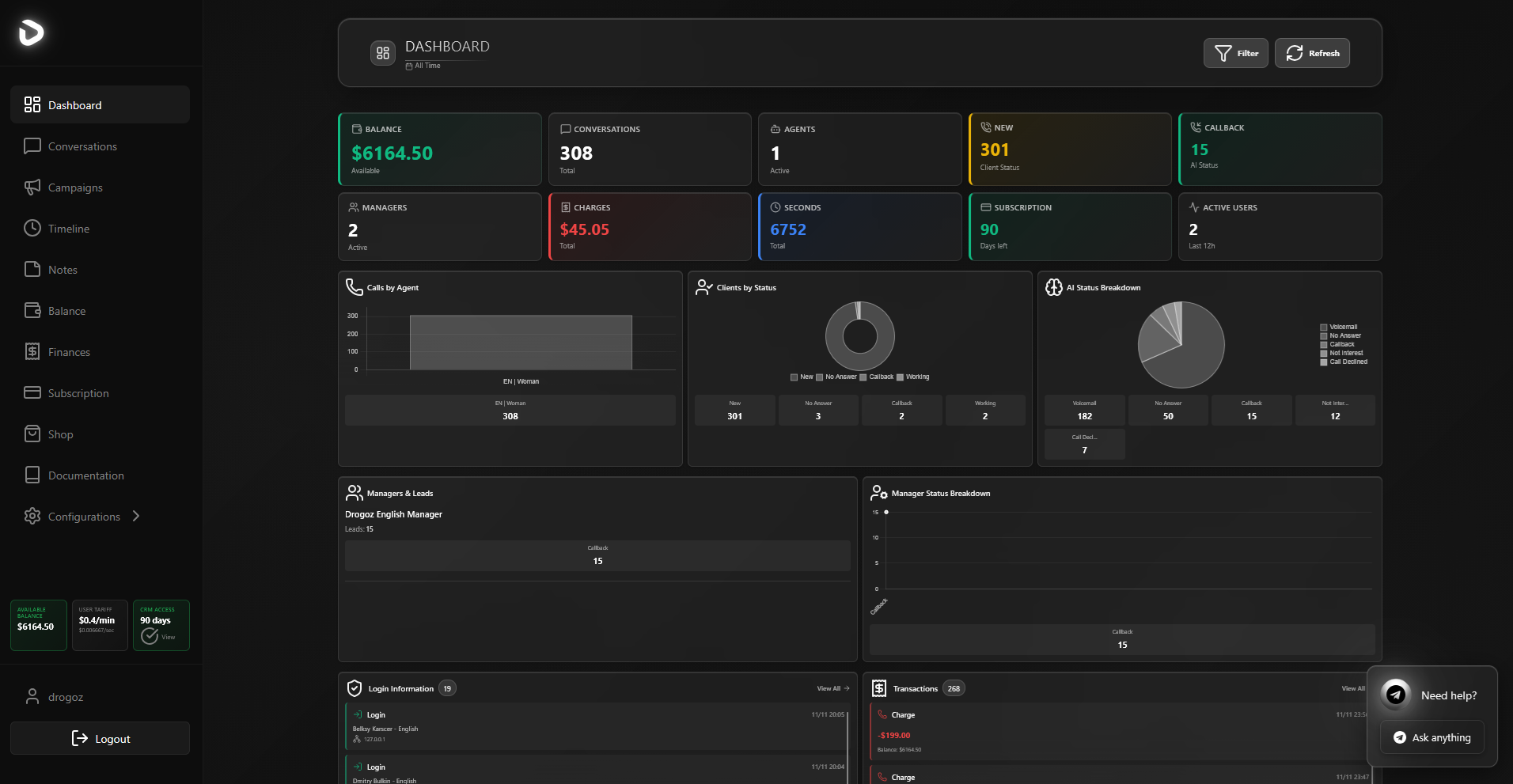Viewport: 1513px width, 784px height.
Task: Open the Filter options
Action: (x=1235, y=53)
